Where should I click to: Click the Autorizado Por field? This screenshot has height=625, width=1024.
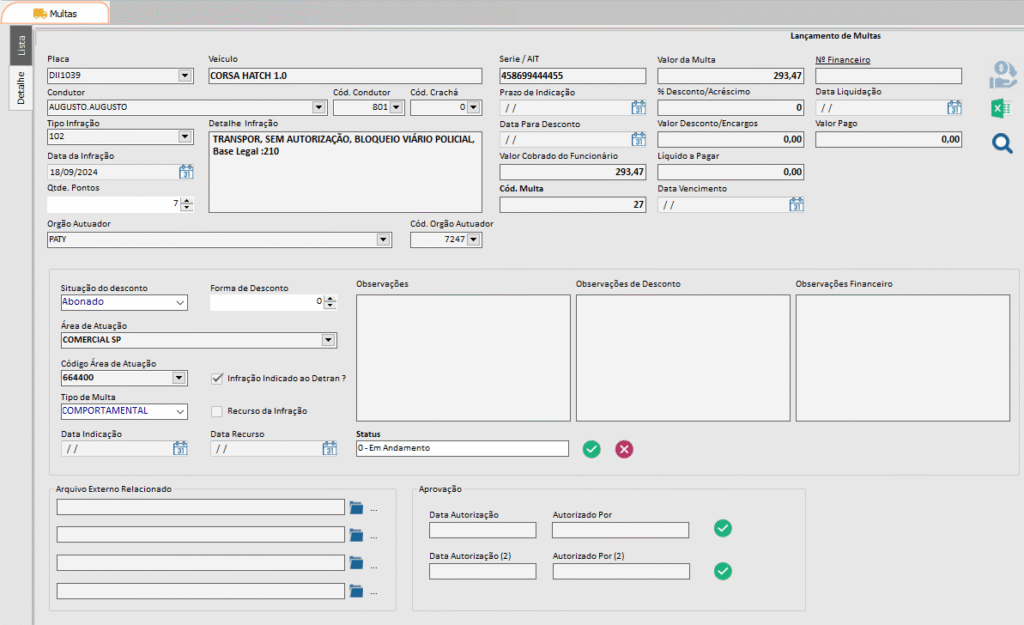pyautogui.click(x=620, y=530)
